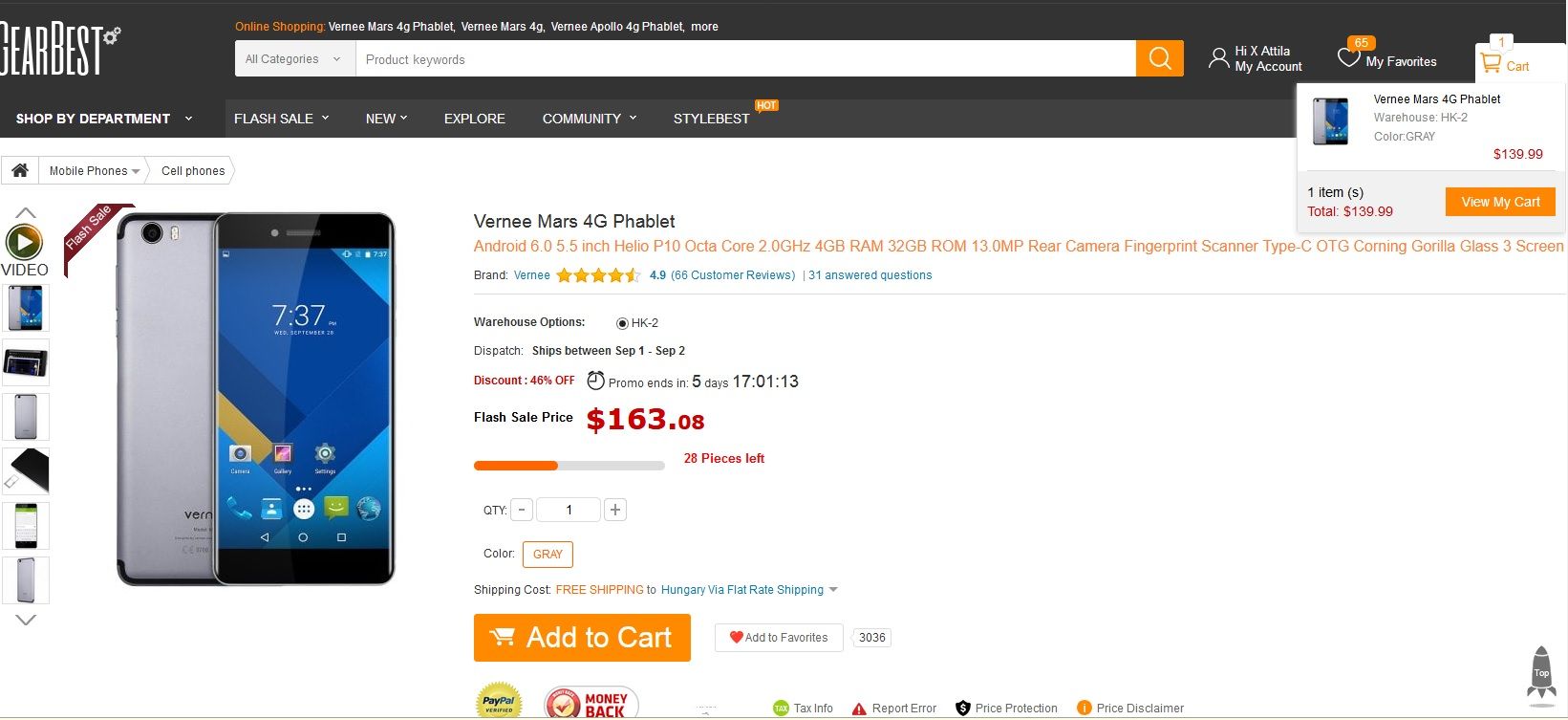Expand NEW menu
1568x720 pixels.
tap(386, 119)
